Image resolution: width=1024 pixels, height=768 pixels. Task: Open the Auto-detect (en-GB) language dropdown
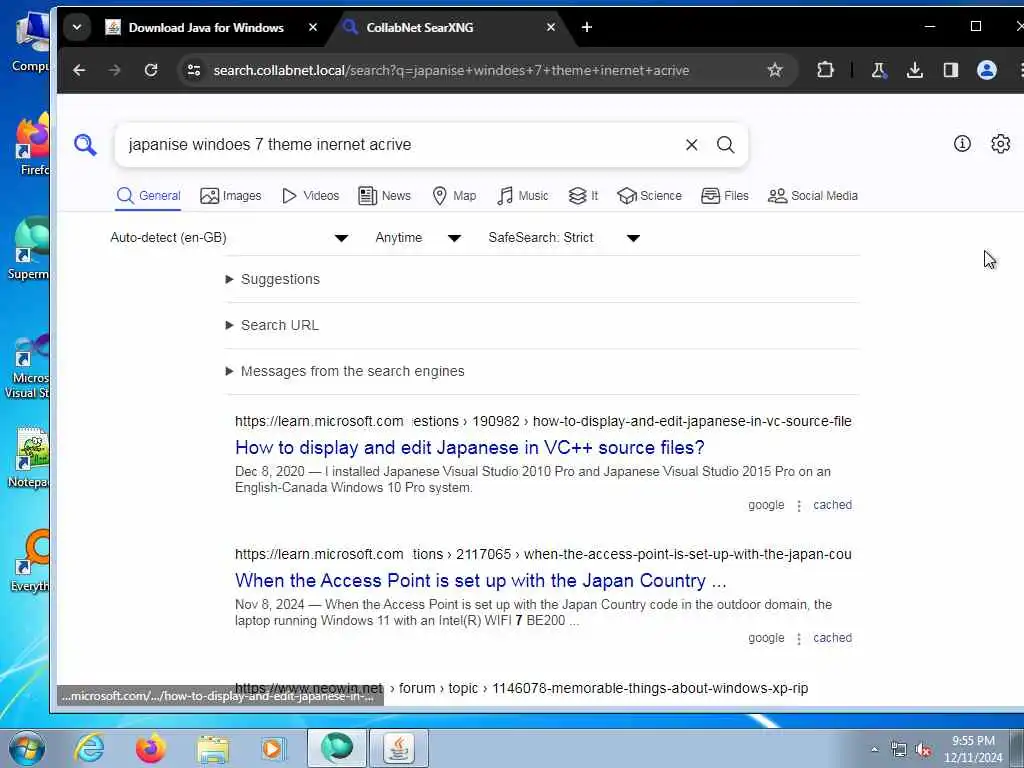[x=229, y=238]
